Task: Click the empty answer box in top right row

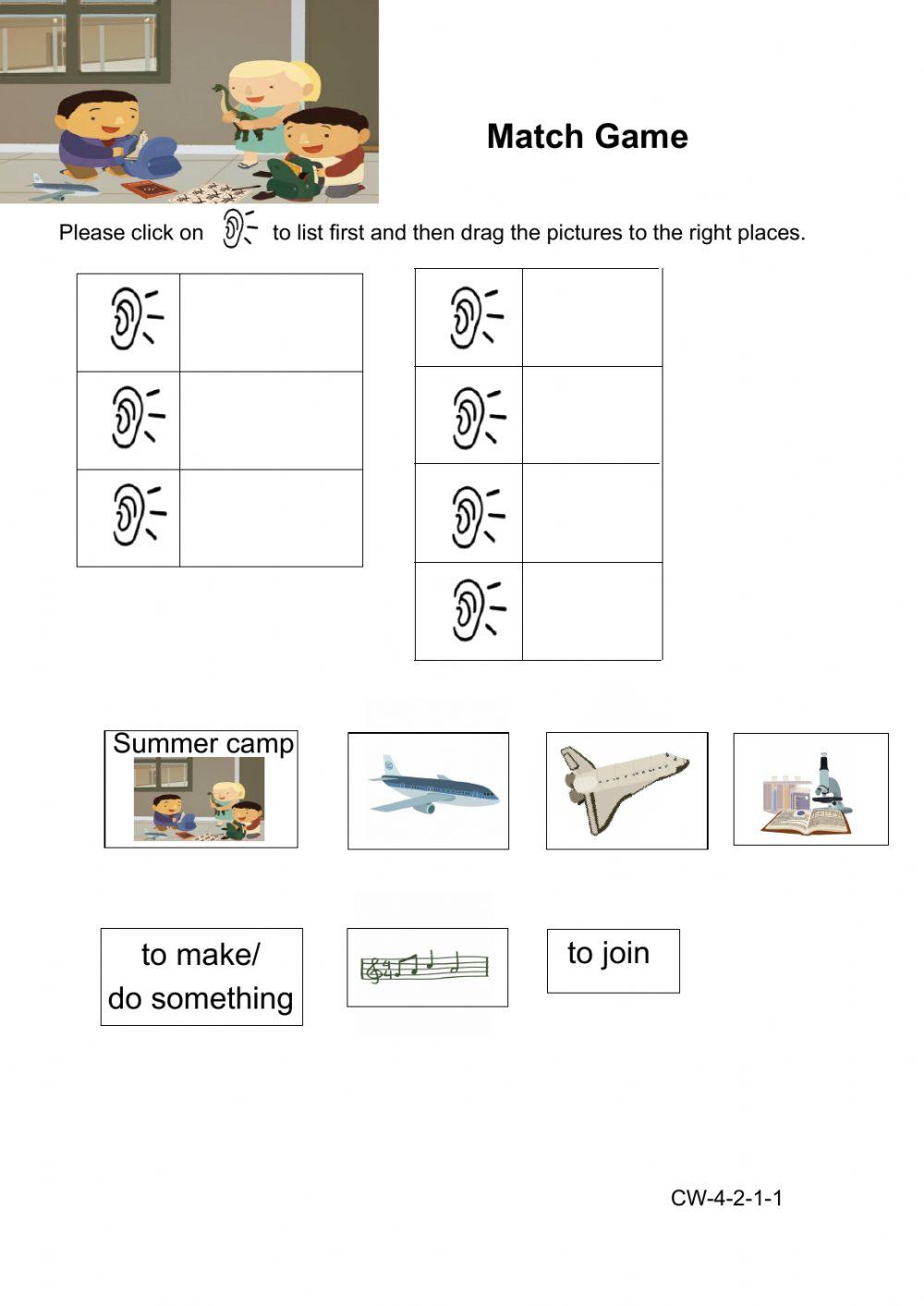Action: (591, 317)
